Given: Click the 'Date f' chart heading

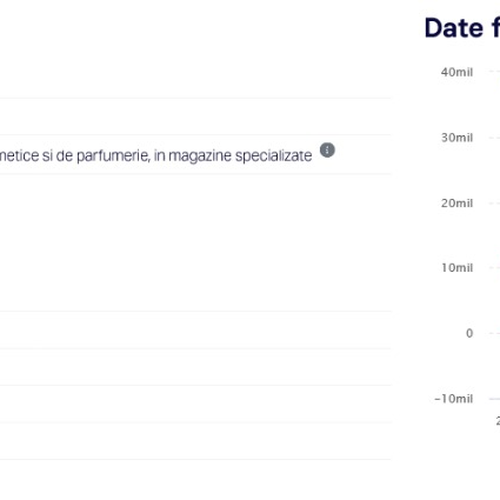Looking at the screenshot, I should coord(462,28).
